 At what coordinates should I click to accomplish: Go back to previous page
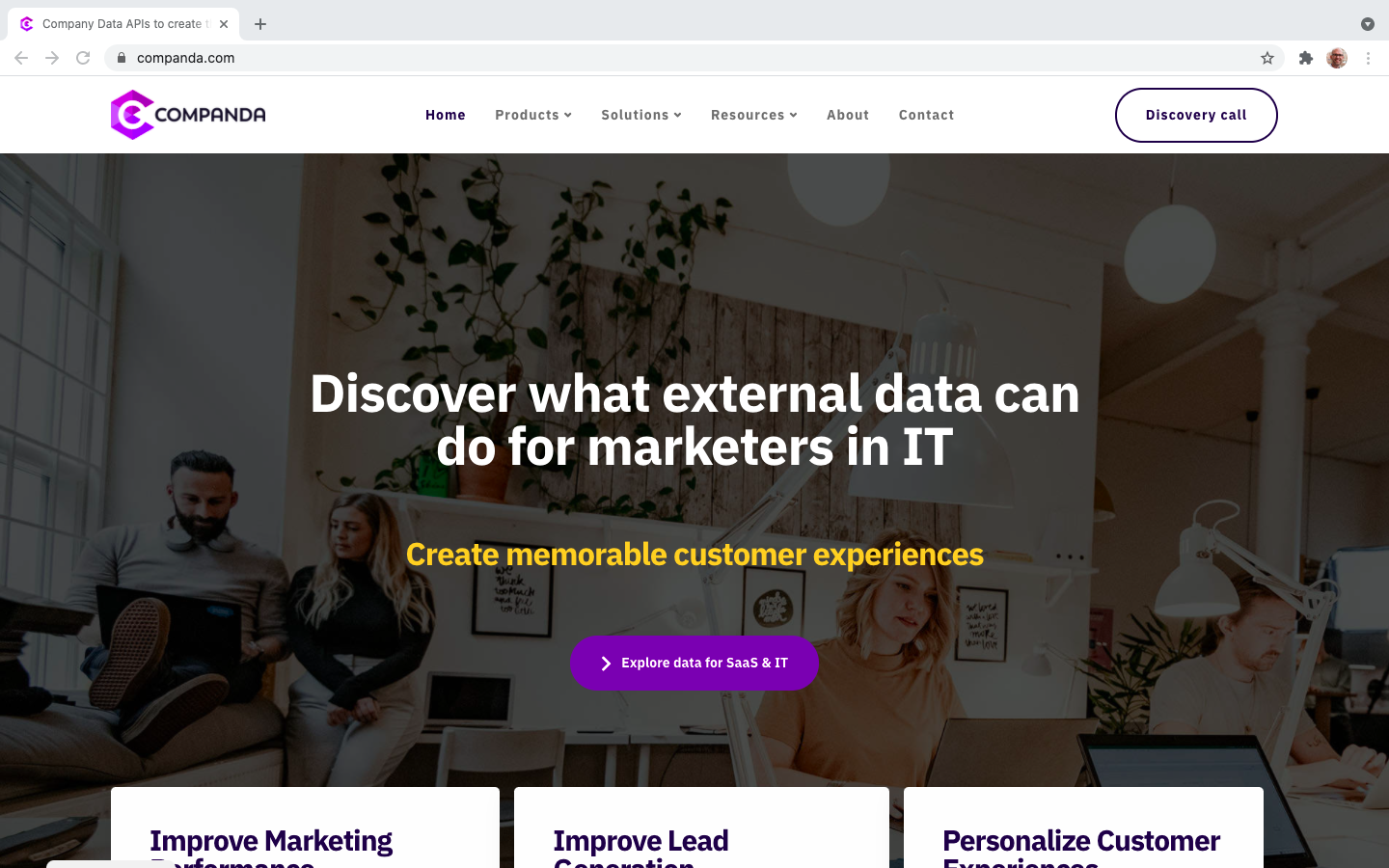(x=21, y=58)
